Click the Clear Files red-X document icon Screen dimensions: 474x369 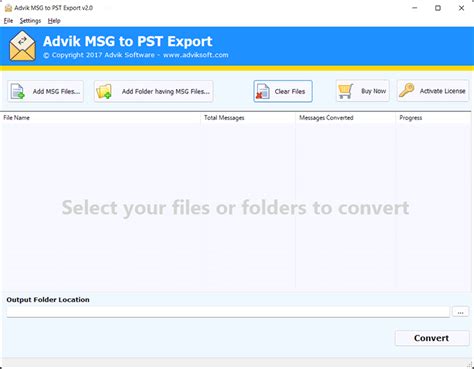(x=263, y=91)
